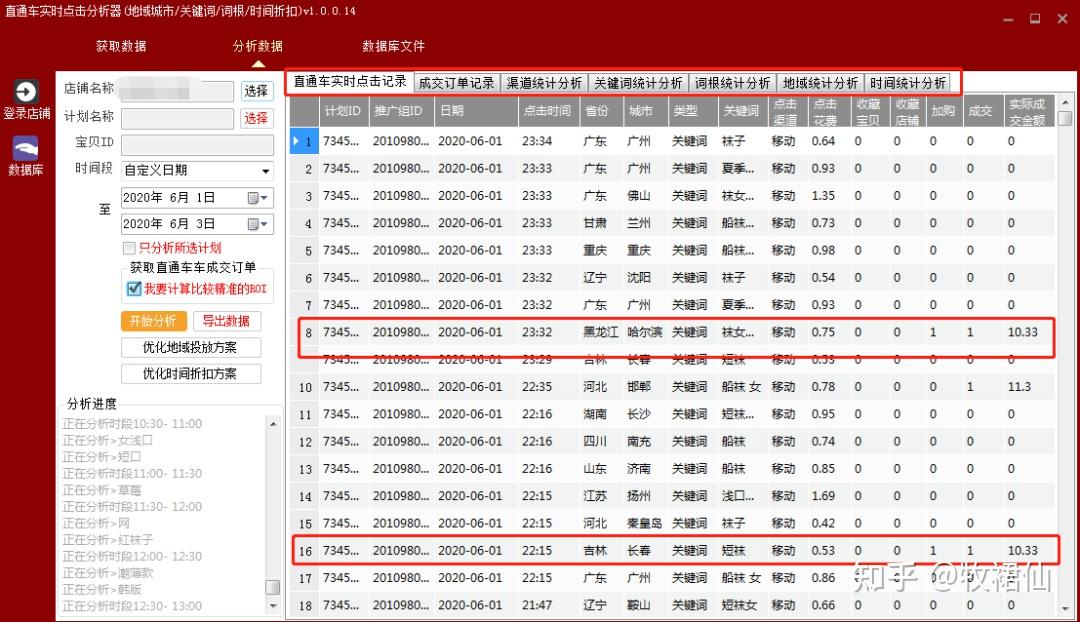
Task: Click progress entry 正在分析时段10:30- 11:00
Action: point(132,424)
